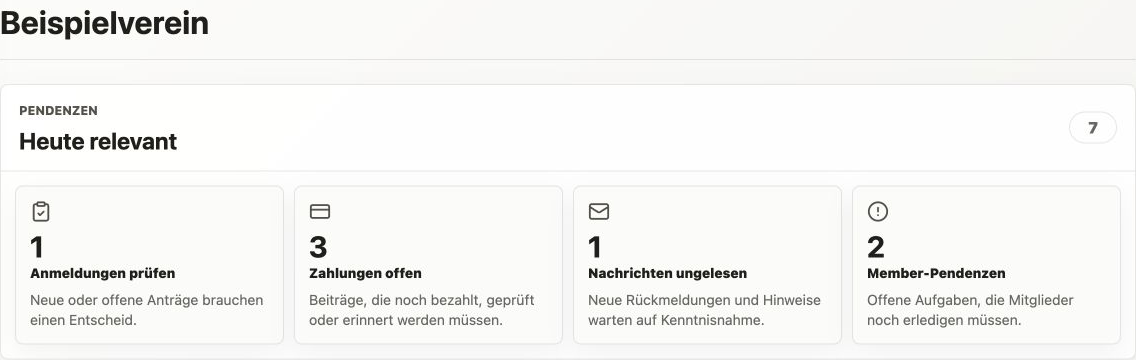Open the Anmeldungen prüfen card
This screenshot has width=1136, height=360.
coord(149,264)
